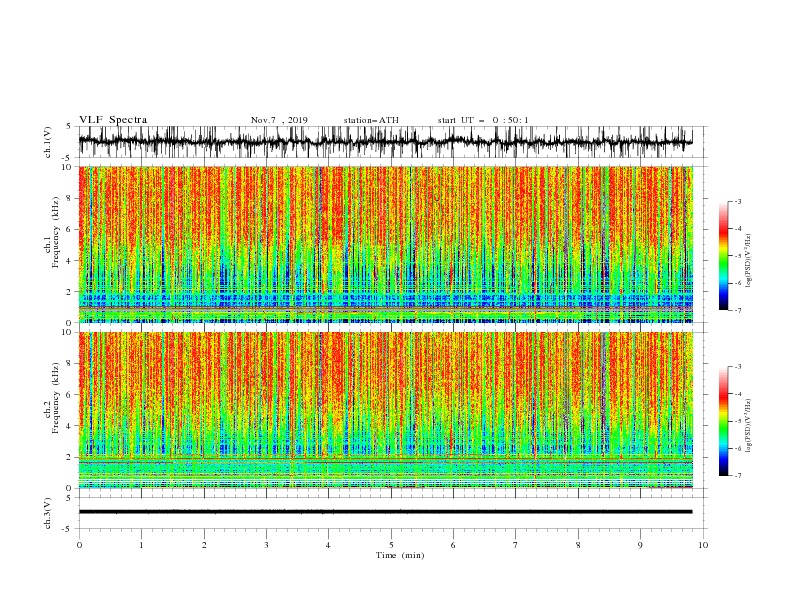Click time axis tick label "2"
792x612 pixels.
(204, 545)
